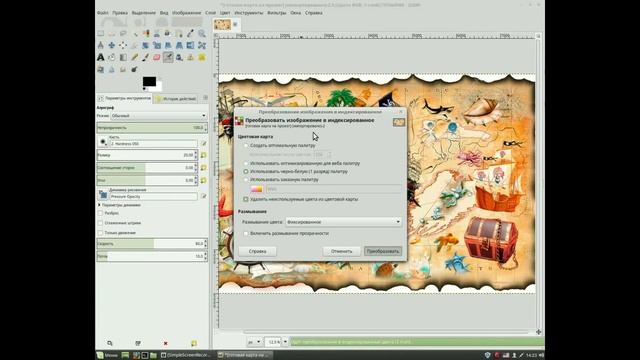Select the Paintbrush tool
The image size is (640, 360).
tap(146, 57)
